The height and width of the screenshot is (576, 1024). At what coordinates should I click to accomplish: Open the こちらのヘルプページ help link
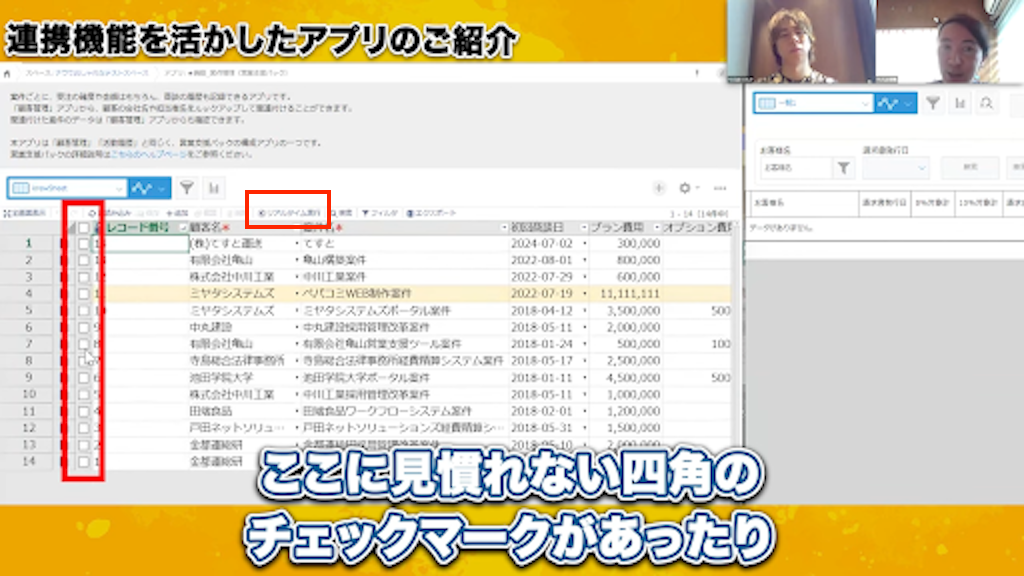[x=149, y=154]
